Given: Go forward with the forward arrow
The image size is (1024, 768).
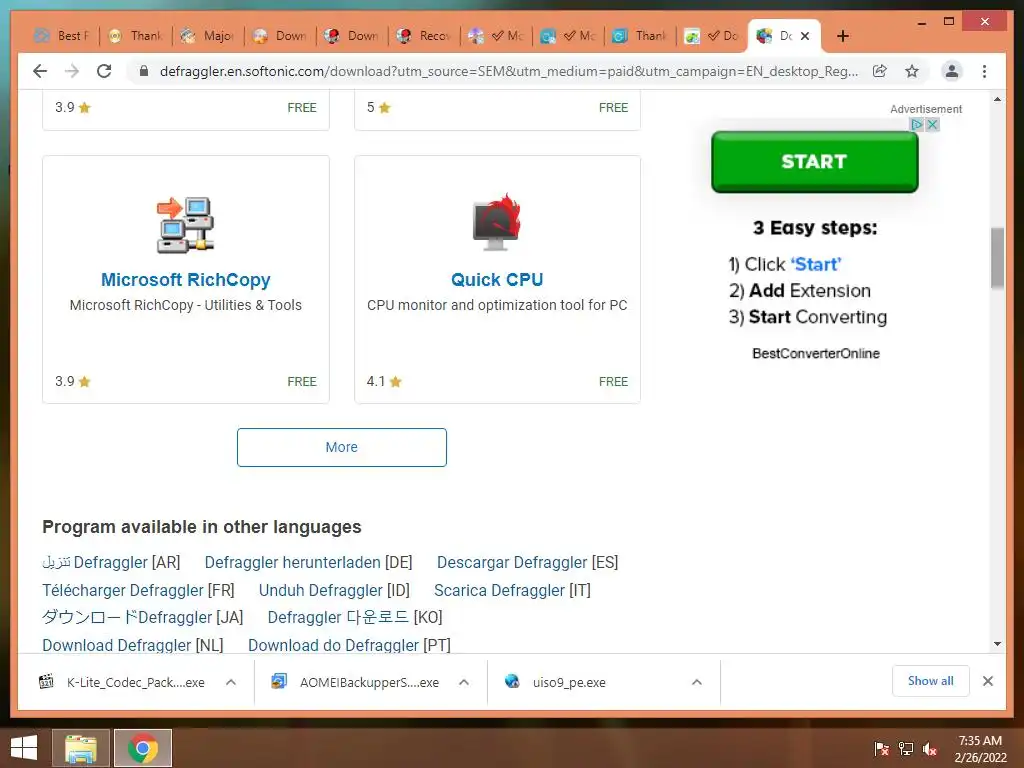Looking at the screenshot, I should (x=72, y=71).
